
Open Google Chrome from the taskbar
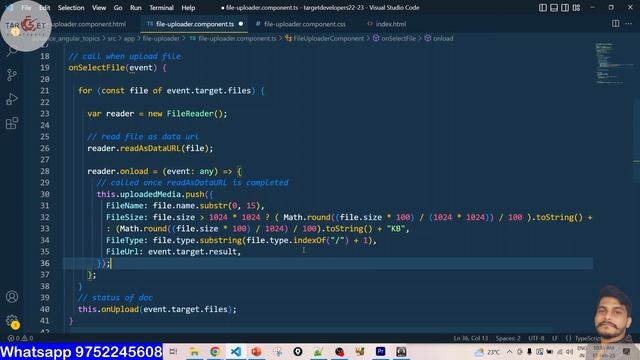click(x=215, y=351)
